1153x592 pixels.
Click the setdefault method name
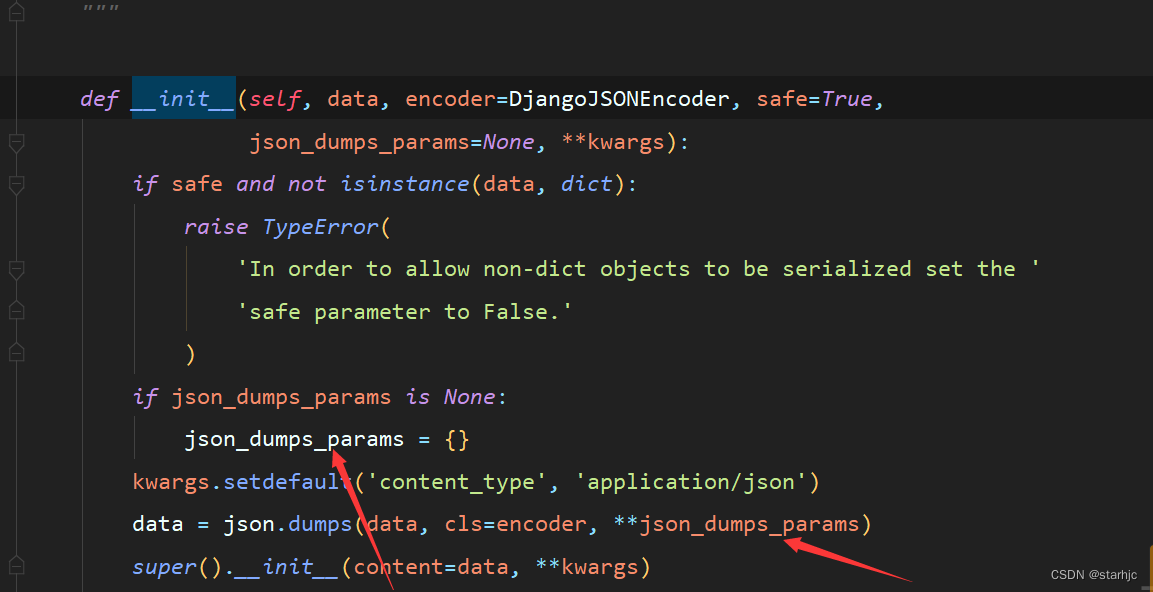288,482
